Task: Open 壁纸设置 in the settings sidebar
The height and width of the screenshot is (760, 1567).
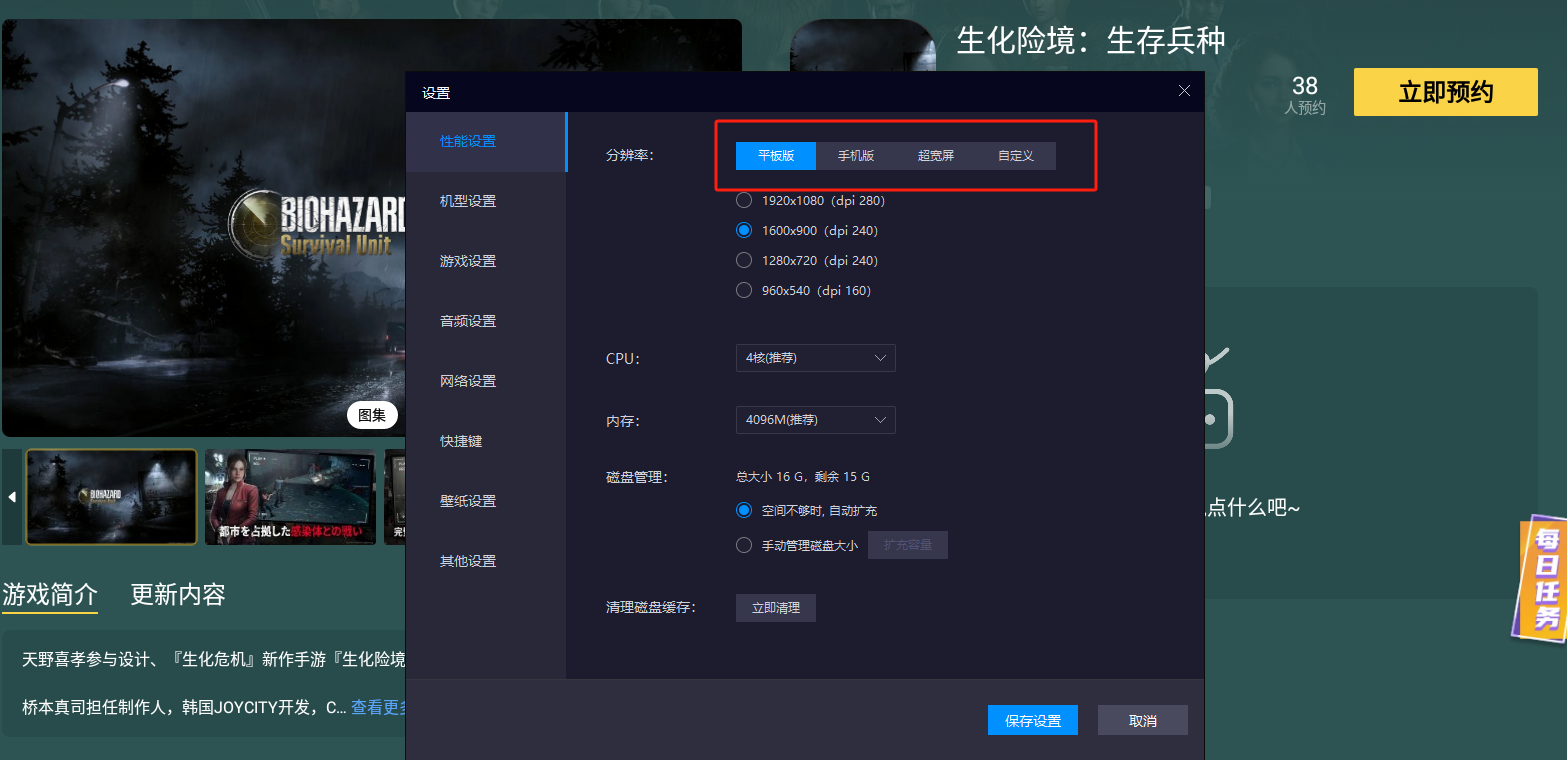Action: pos(486,502)
